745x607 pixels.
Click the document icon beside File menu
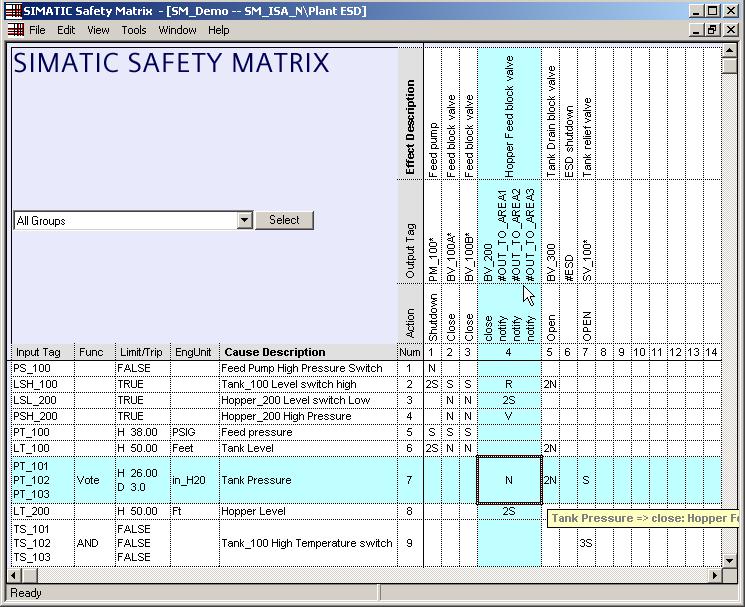(x=16, y=30)
